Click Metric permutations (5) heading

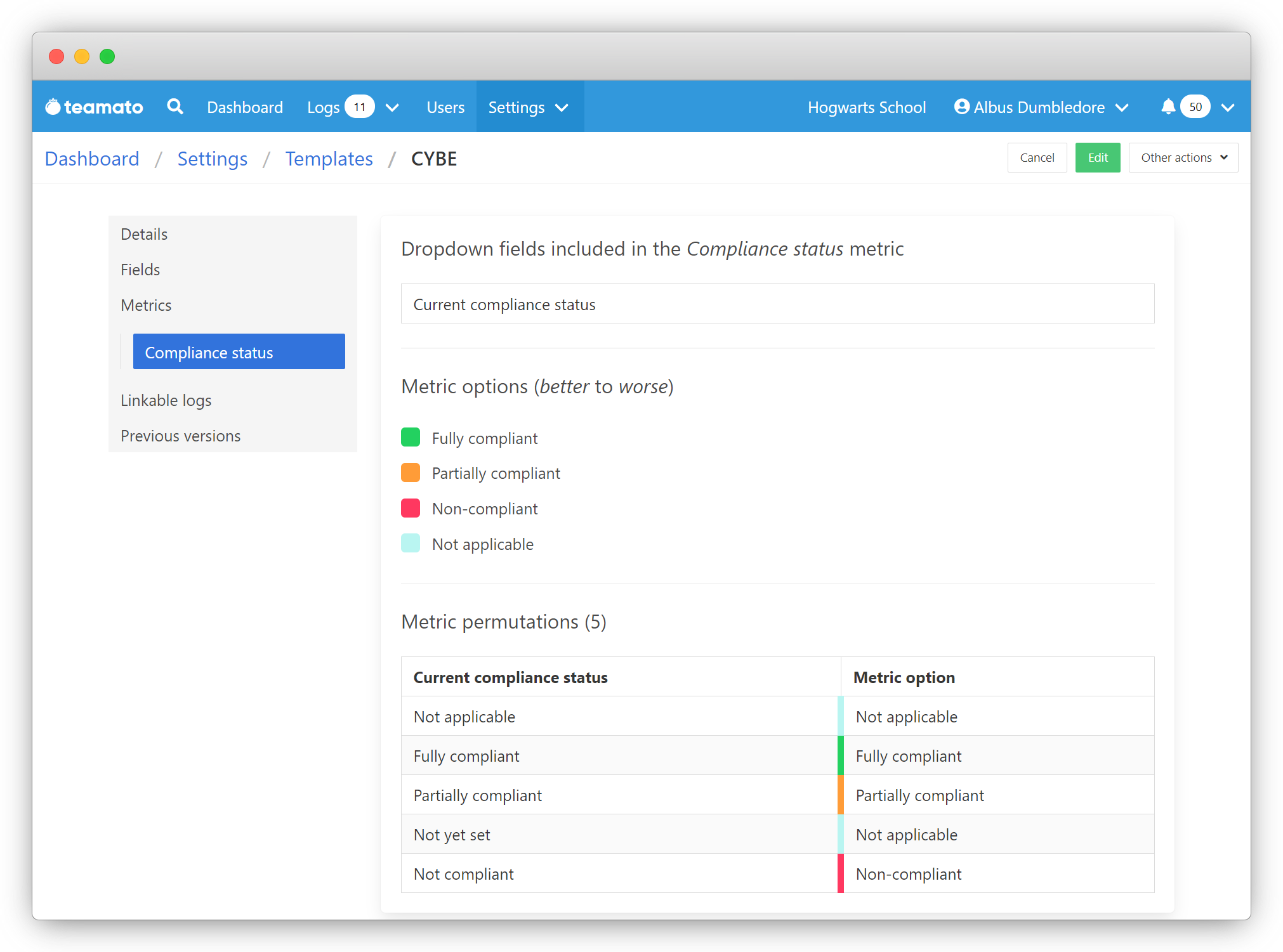coord(504,622)
